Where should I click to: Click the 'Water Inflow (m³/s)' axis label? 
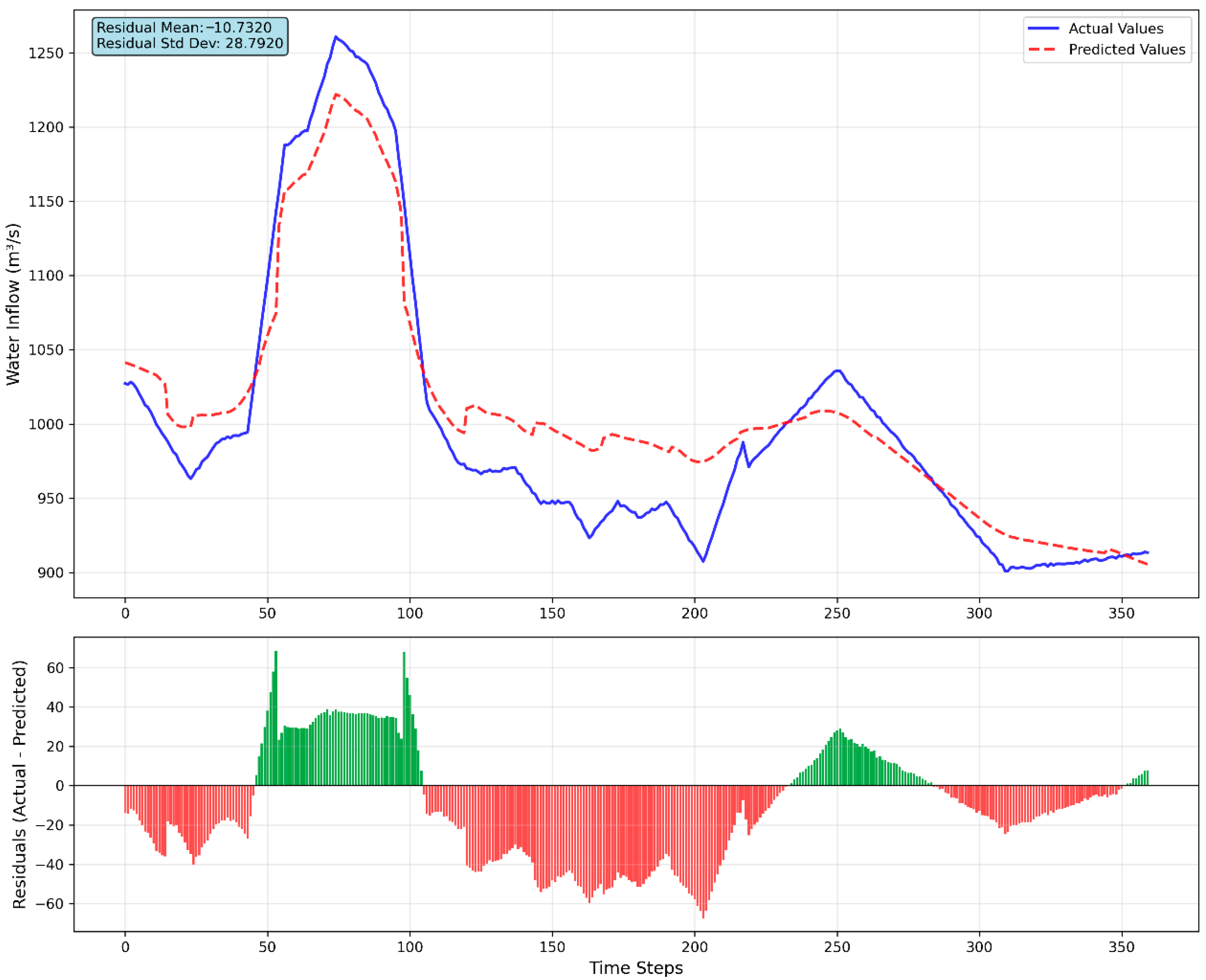(14, 304)
